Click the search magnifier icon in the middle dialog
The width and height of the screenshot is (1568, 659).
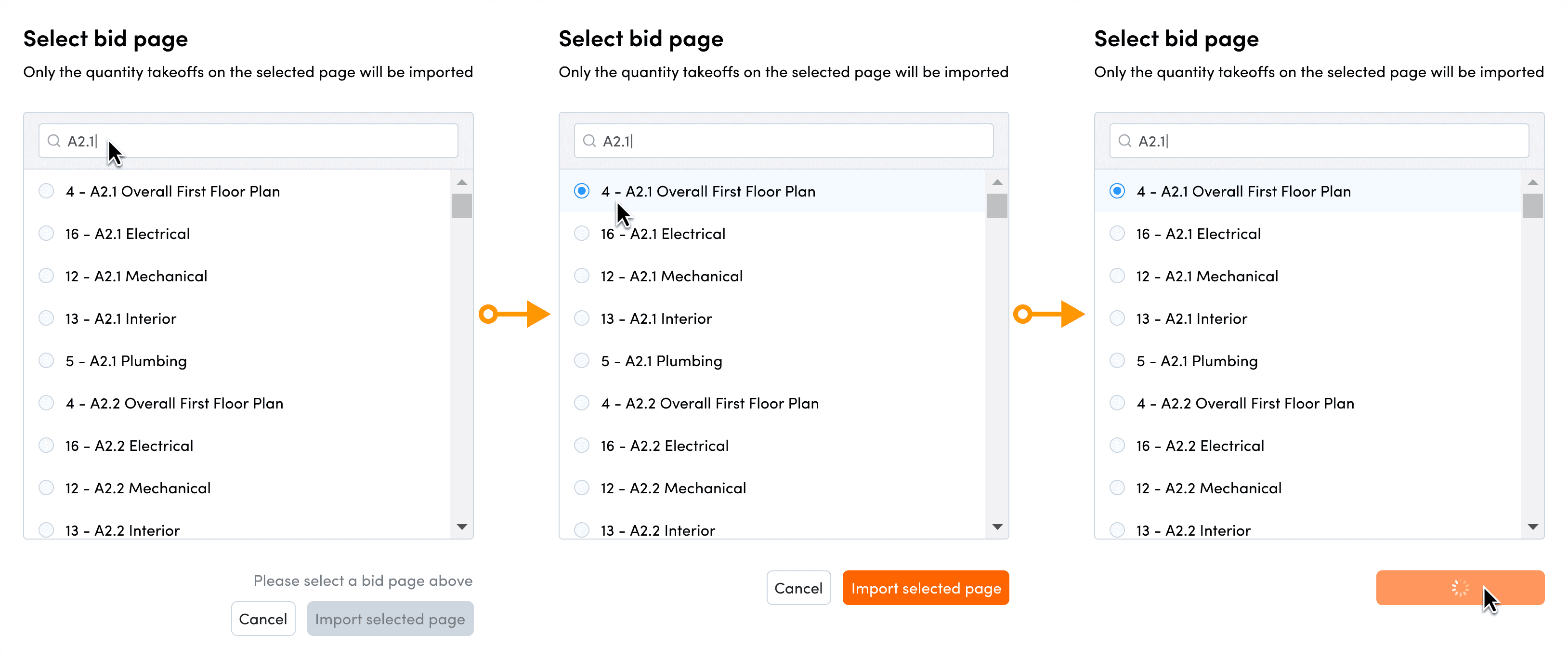tap(589, 141)
